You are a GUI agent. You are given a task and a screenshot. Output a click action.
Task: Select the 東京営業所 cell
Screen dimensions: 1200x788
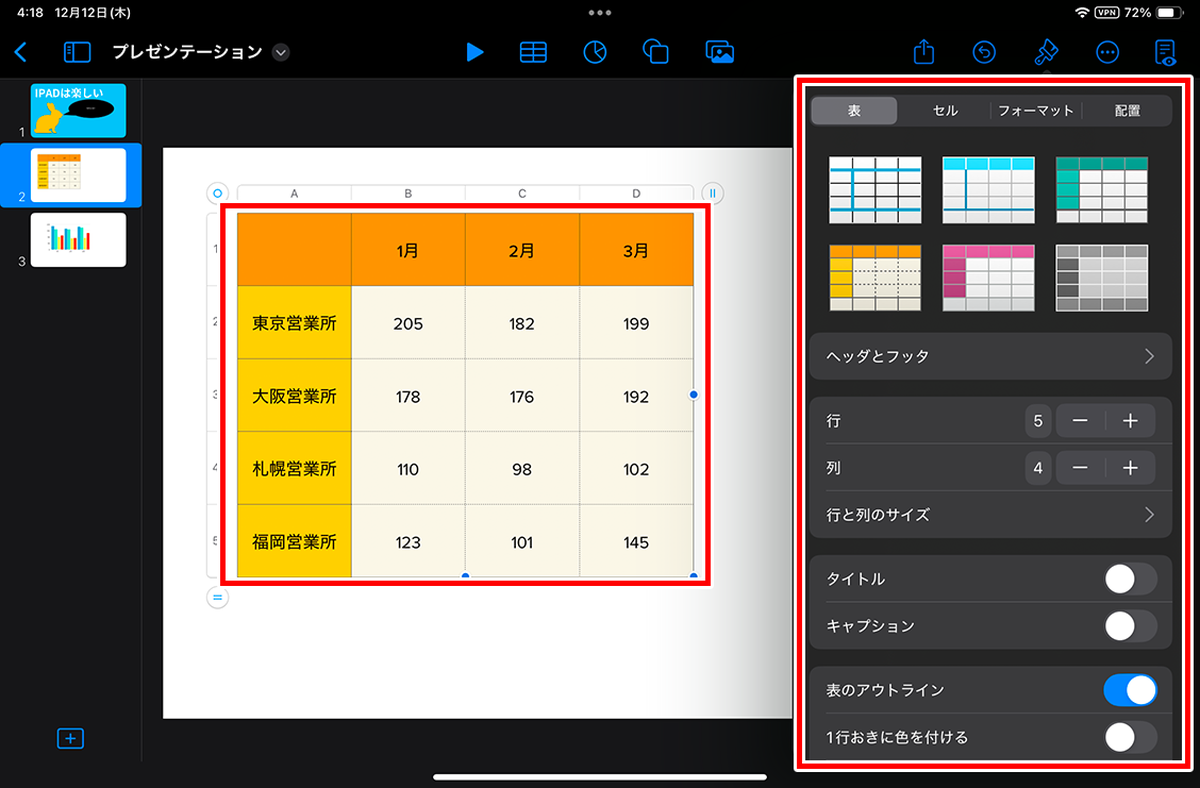(294, 323)
